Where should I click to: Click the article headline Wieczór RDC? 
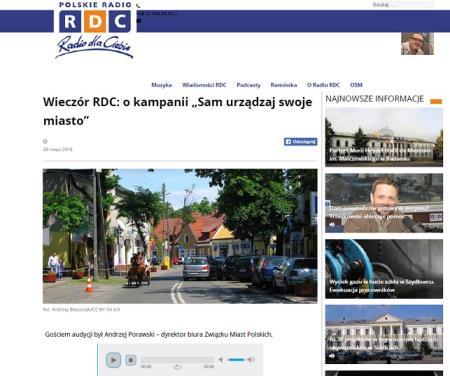[178, 111]
